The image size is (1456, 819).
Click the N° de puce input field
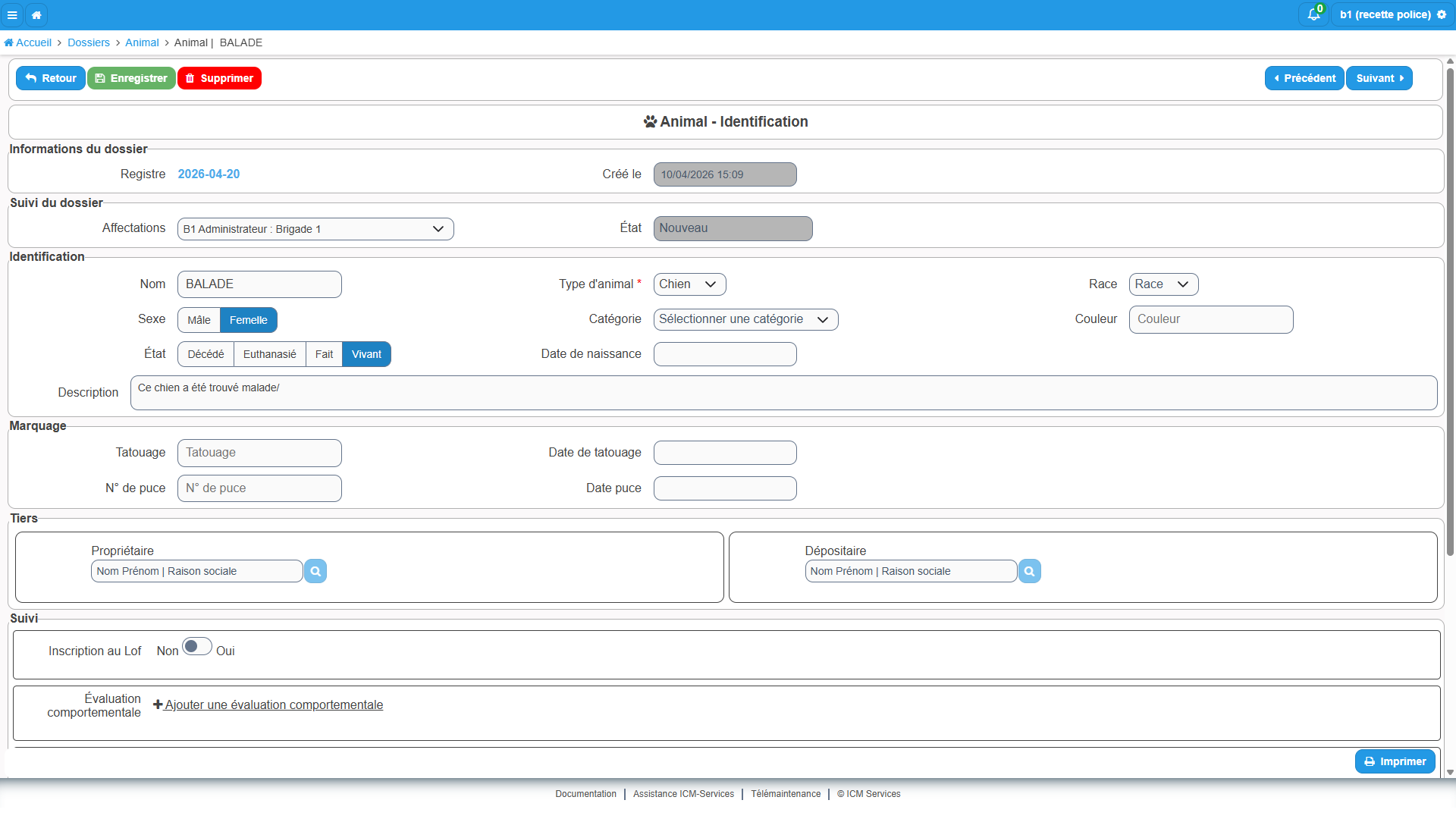259,488
